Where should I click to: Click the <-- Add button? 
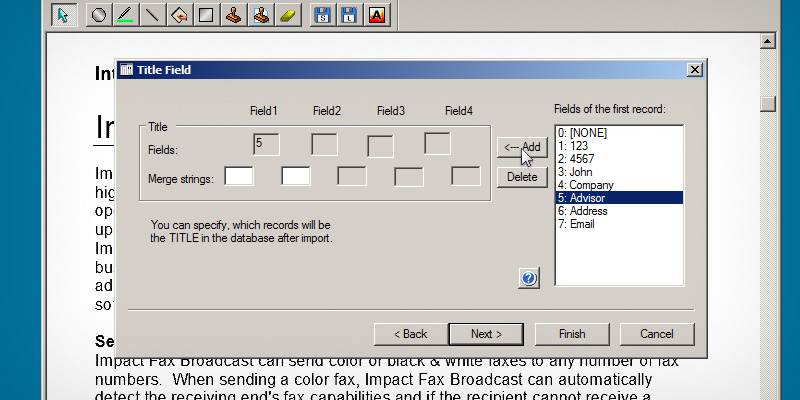coord(522,147)
